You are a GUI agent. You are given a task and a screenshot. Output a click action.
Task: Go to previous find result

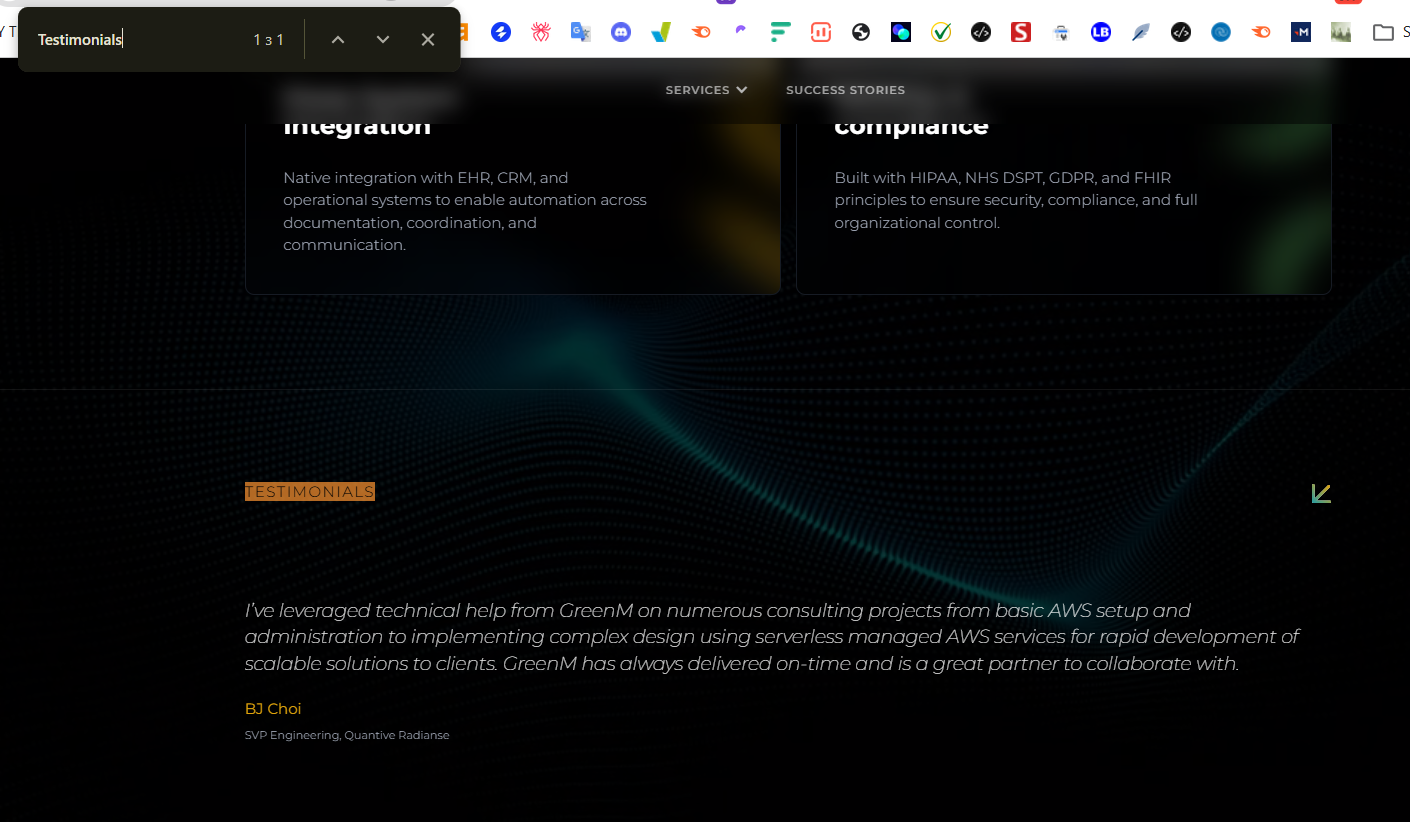[338, 39]
